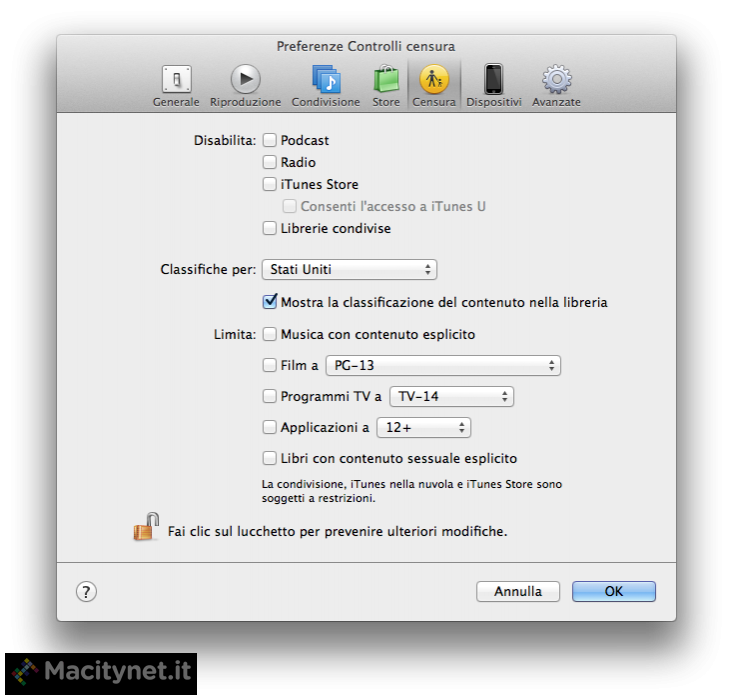The width and height of the screenshot is (733, 700).
Task: Restrict Libri con contenuto sessuale esplicito
Action: point(270,458)
